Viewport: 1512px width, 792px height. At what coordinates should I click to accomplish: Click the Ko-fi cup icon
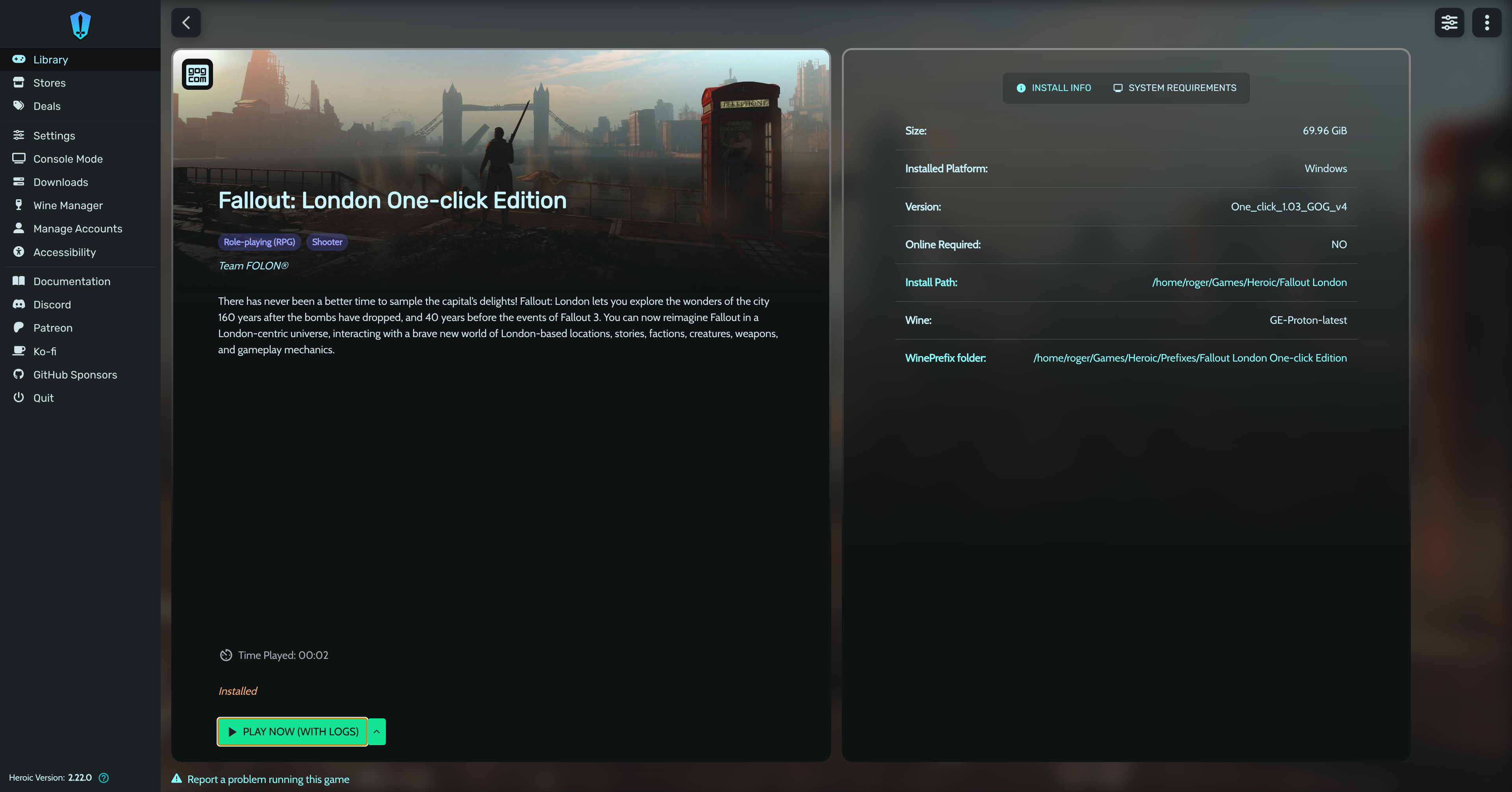[19, 351]
